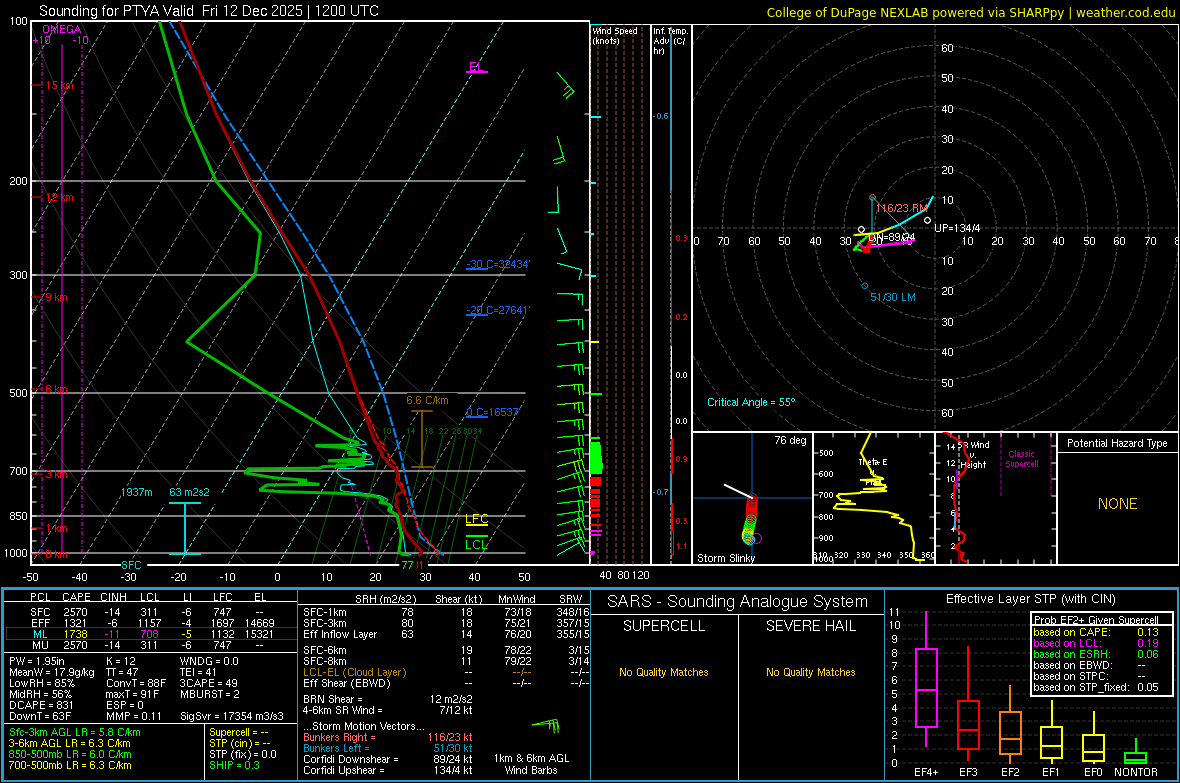Image resolution: width=1180 pixels, height=783 pixels.
Task: Click the BRN Shear = row label
Action: coord(333,699)
